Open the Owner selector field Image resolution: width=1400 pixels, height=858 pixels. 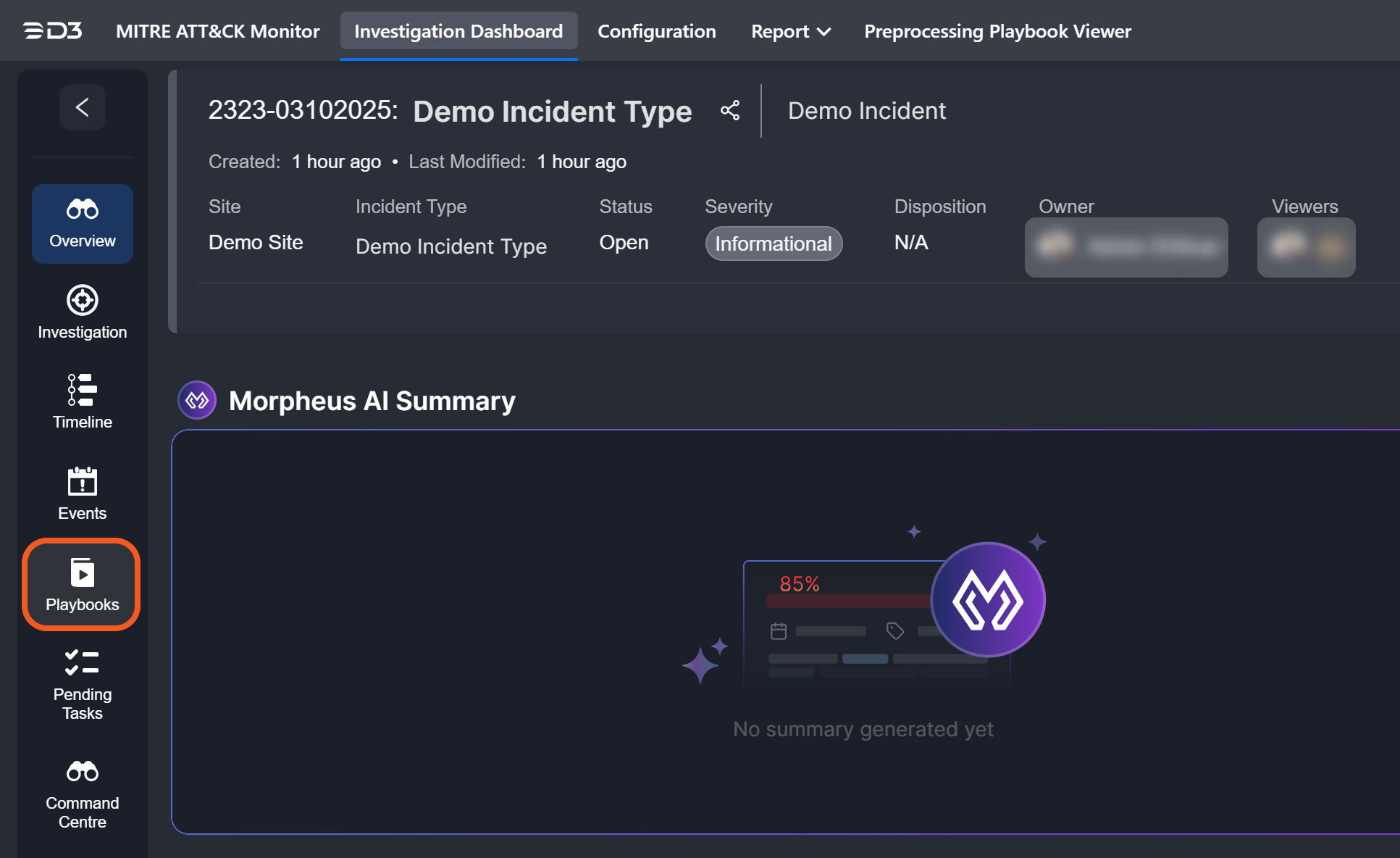click(1126, 247)
